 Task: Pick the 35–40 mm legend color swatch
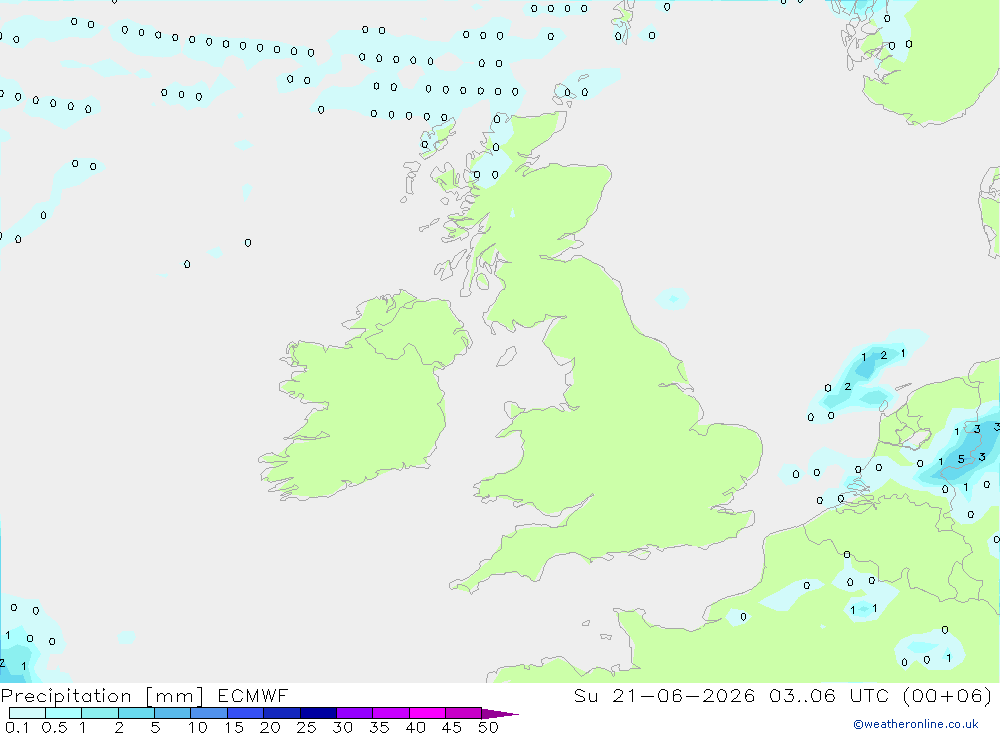390,713
